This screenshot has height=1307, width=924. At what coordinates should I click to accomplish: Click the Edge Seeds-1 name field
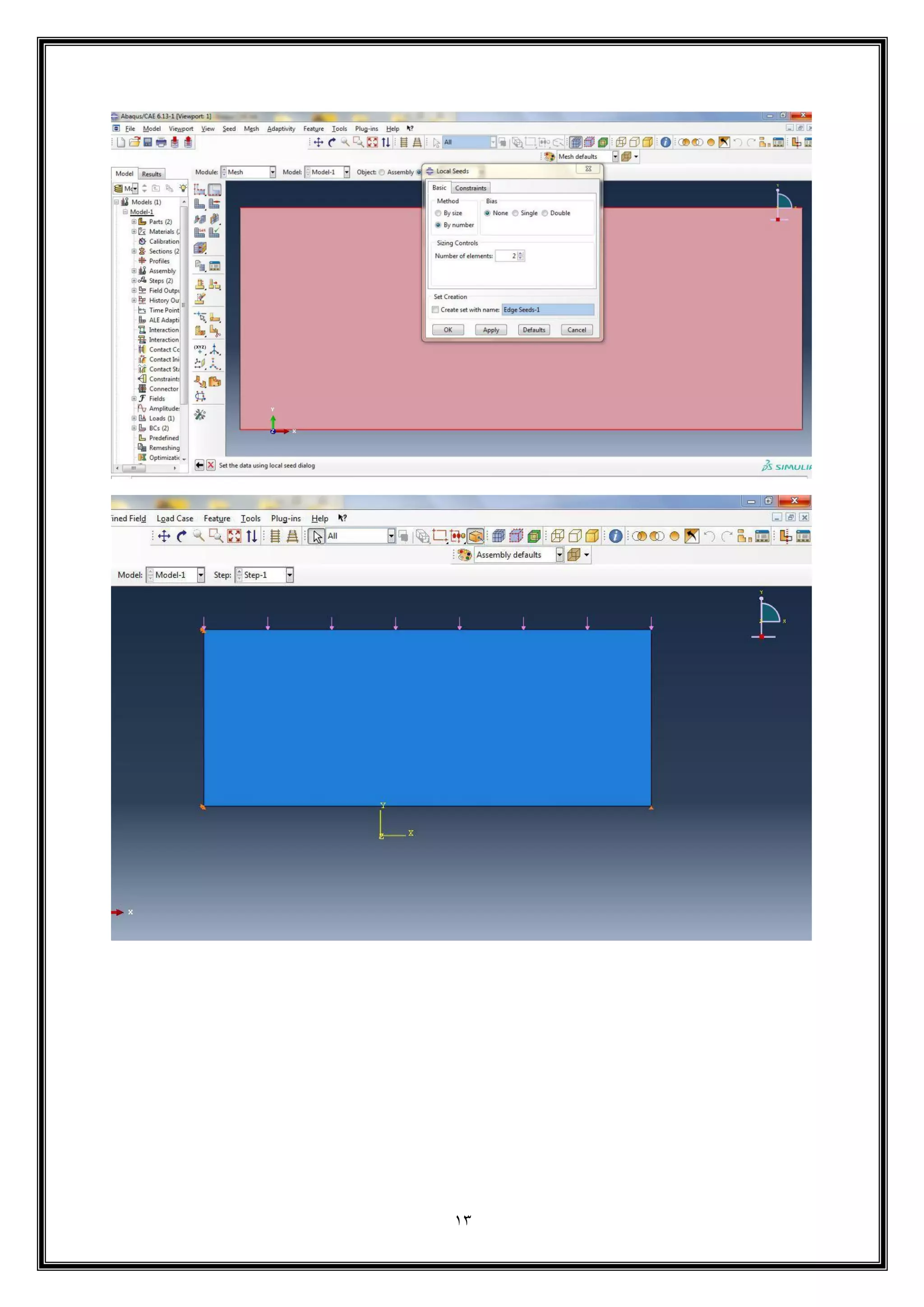(547, 310)
